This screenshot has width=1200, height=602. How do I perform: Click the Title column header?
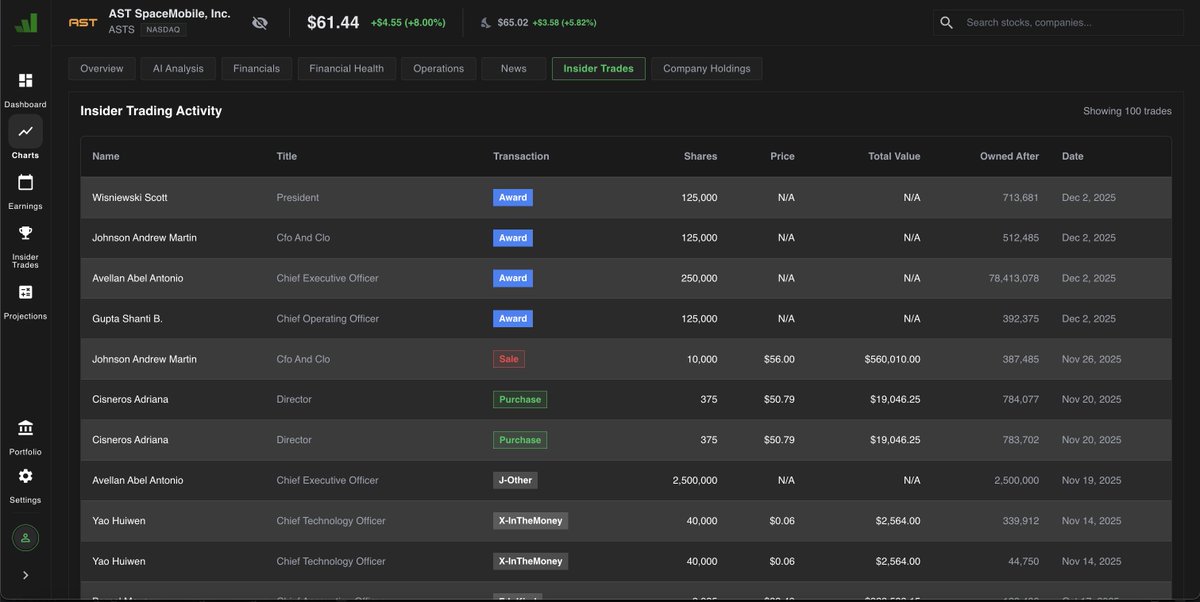click(287, 156)
